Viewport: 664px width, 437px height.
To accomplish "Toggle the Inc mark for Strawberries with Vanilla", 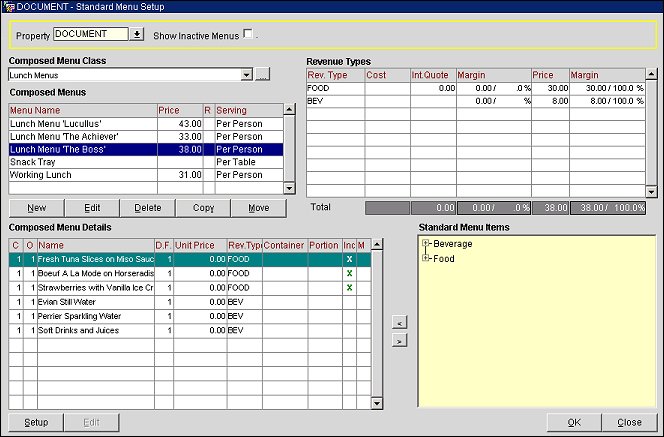I will coord(350,287).
